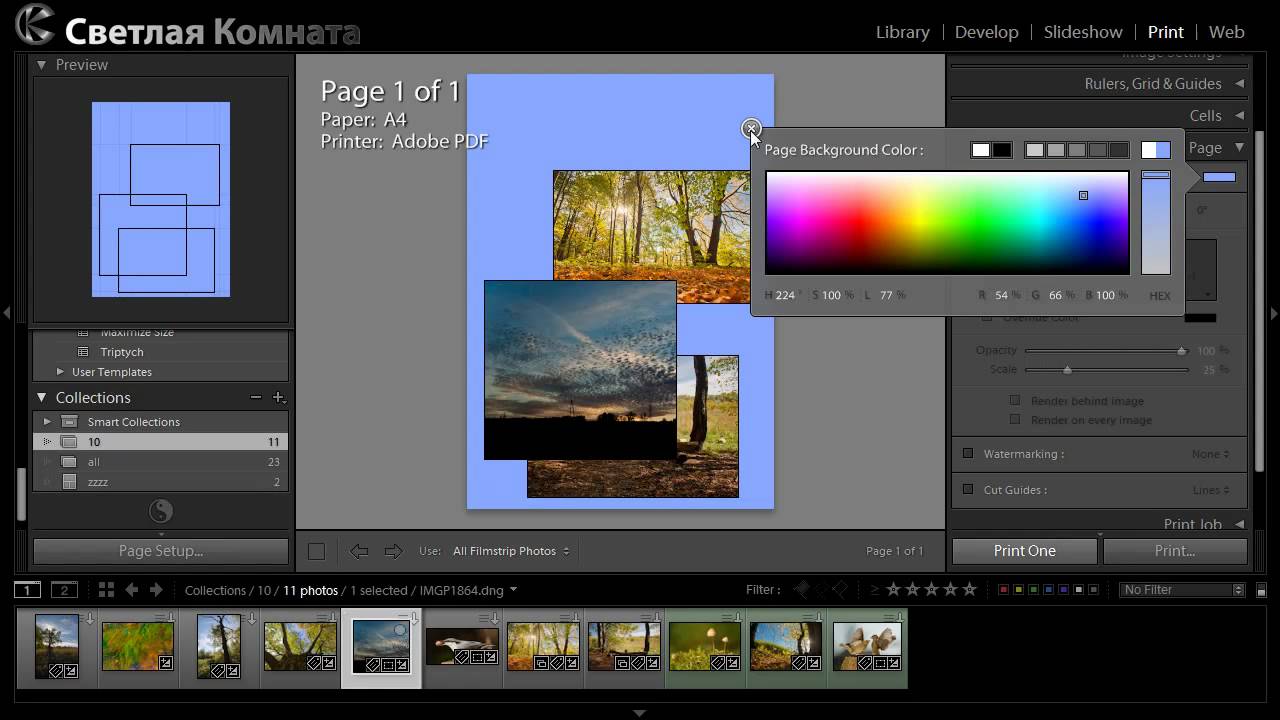Check Render behind image option
Screen dimensions: 1280x720
(x=1015, y=400)
